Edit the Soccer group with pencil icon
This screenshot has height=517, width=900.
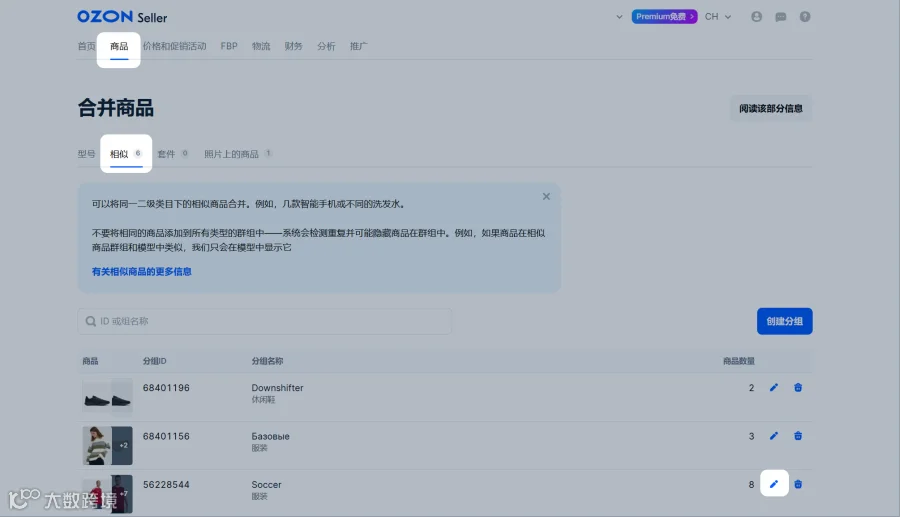pos(774,484)
